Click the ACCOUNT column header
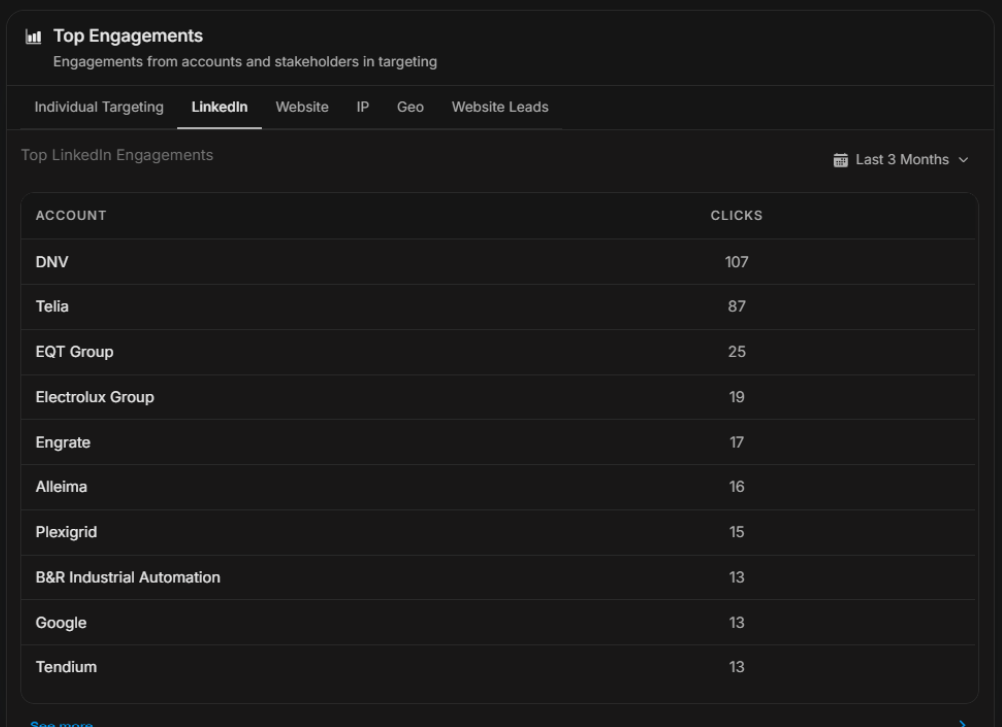Screen dimensions: 1002x727 pos(71,216)
